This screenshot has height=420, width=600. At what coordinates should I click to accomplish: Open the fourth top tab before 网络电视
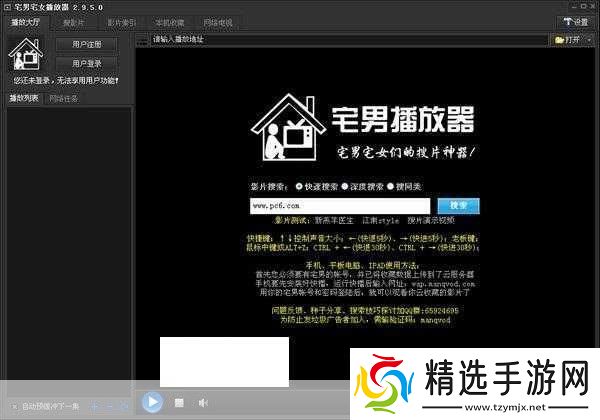click(x=169, y=23)
